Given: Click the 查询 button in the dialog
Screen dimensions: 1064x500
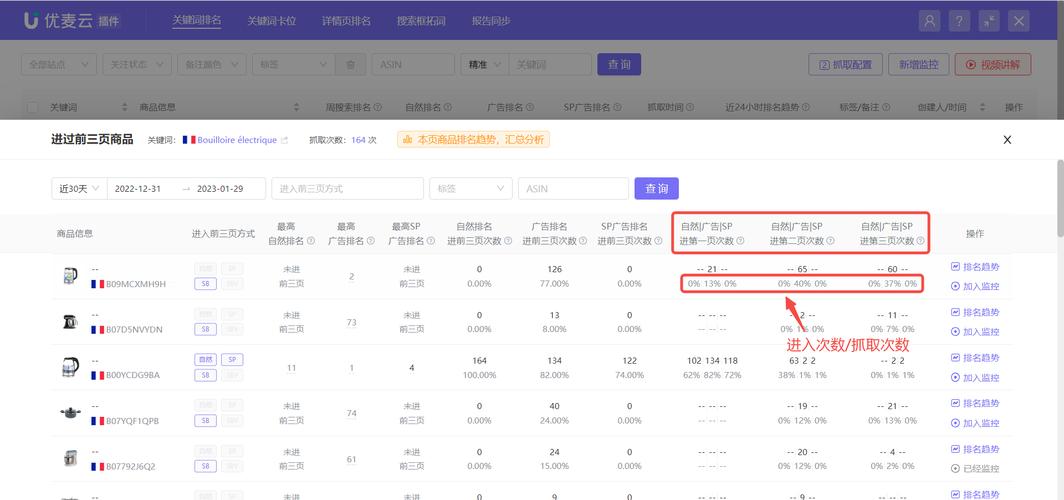Looking at the screenshot, I should coord(656,188).
